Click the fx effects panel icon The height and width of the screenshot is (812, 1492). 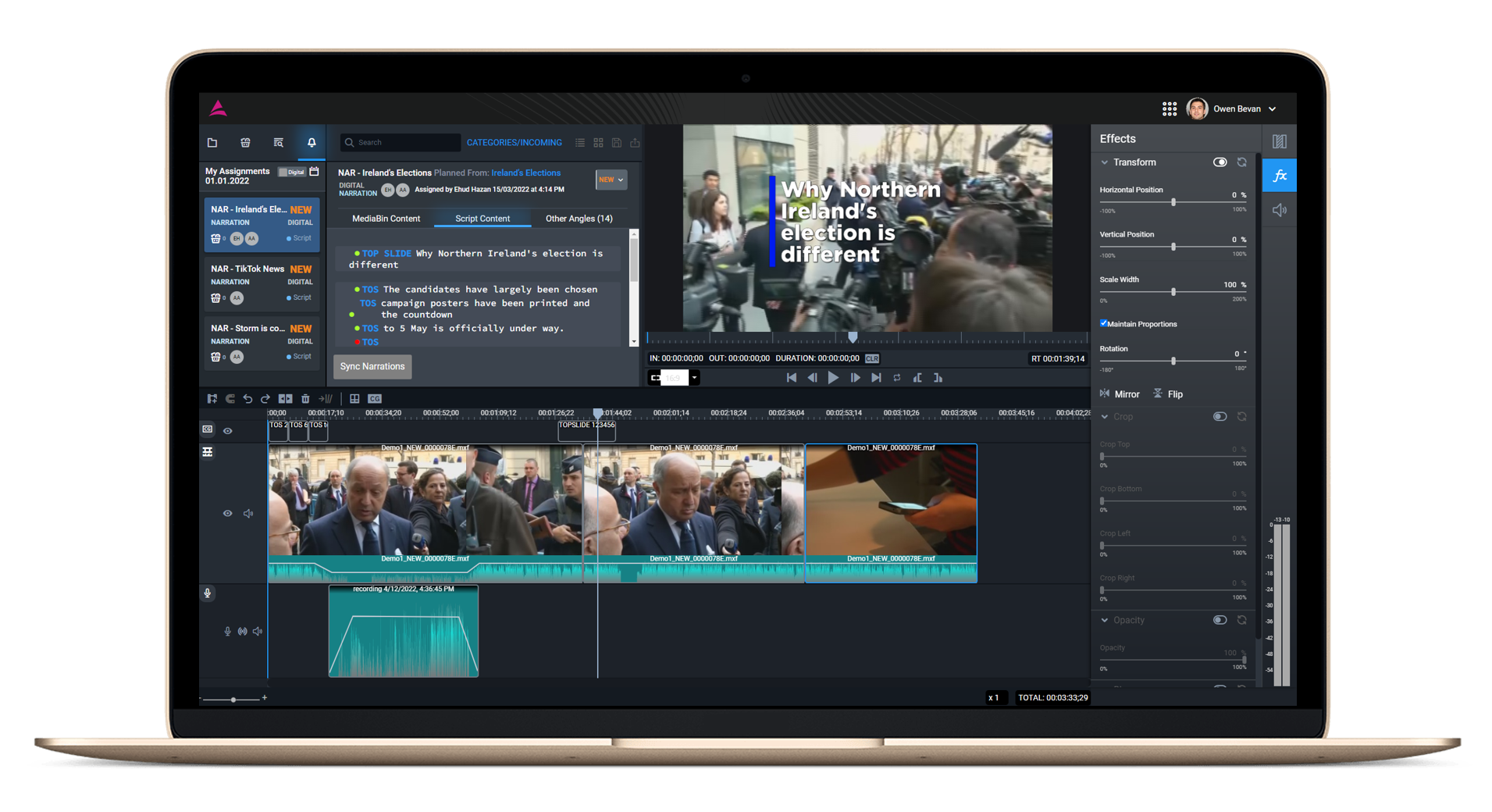pos(1279,176)
